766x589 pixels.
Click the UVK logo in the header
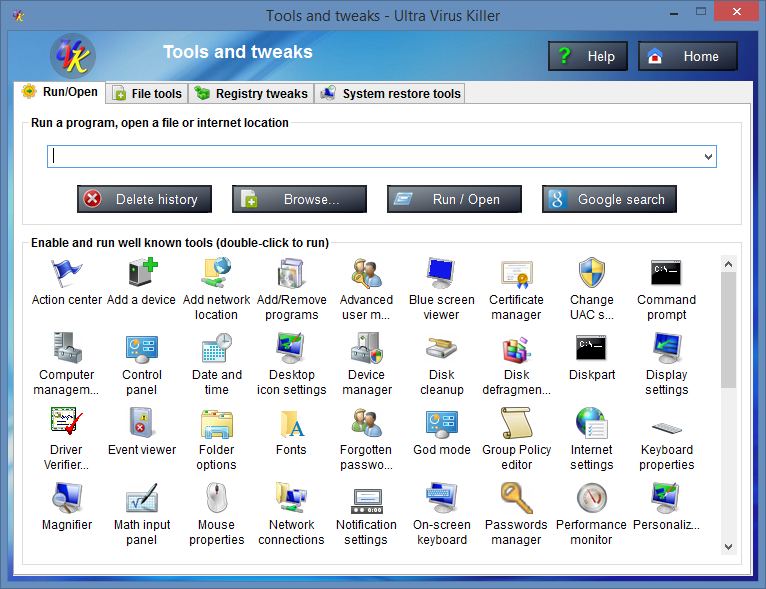(73, 56)
